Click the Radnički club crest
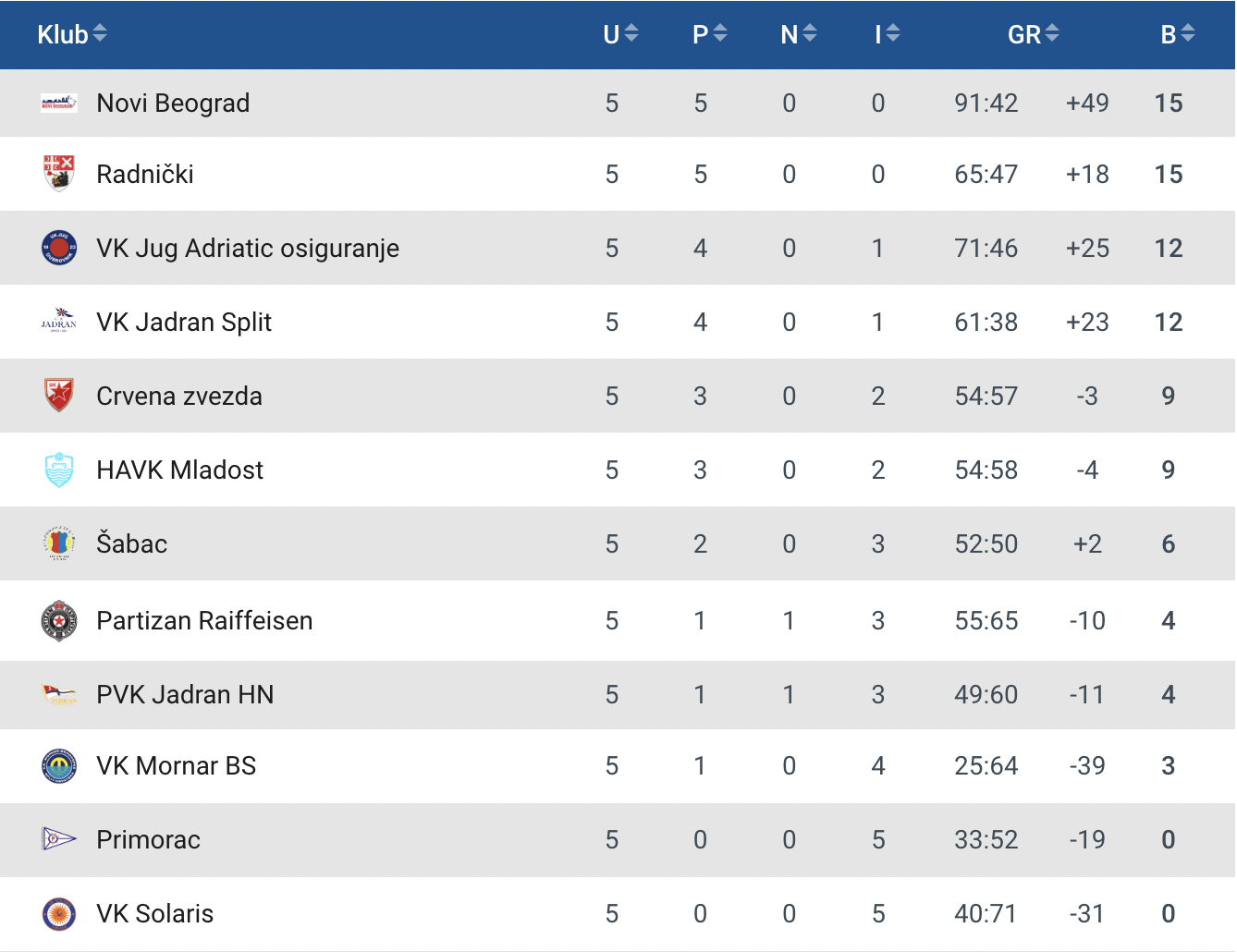1237x952 pixels. point(59,174)
